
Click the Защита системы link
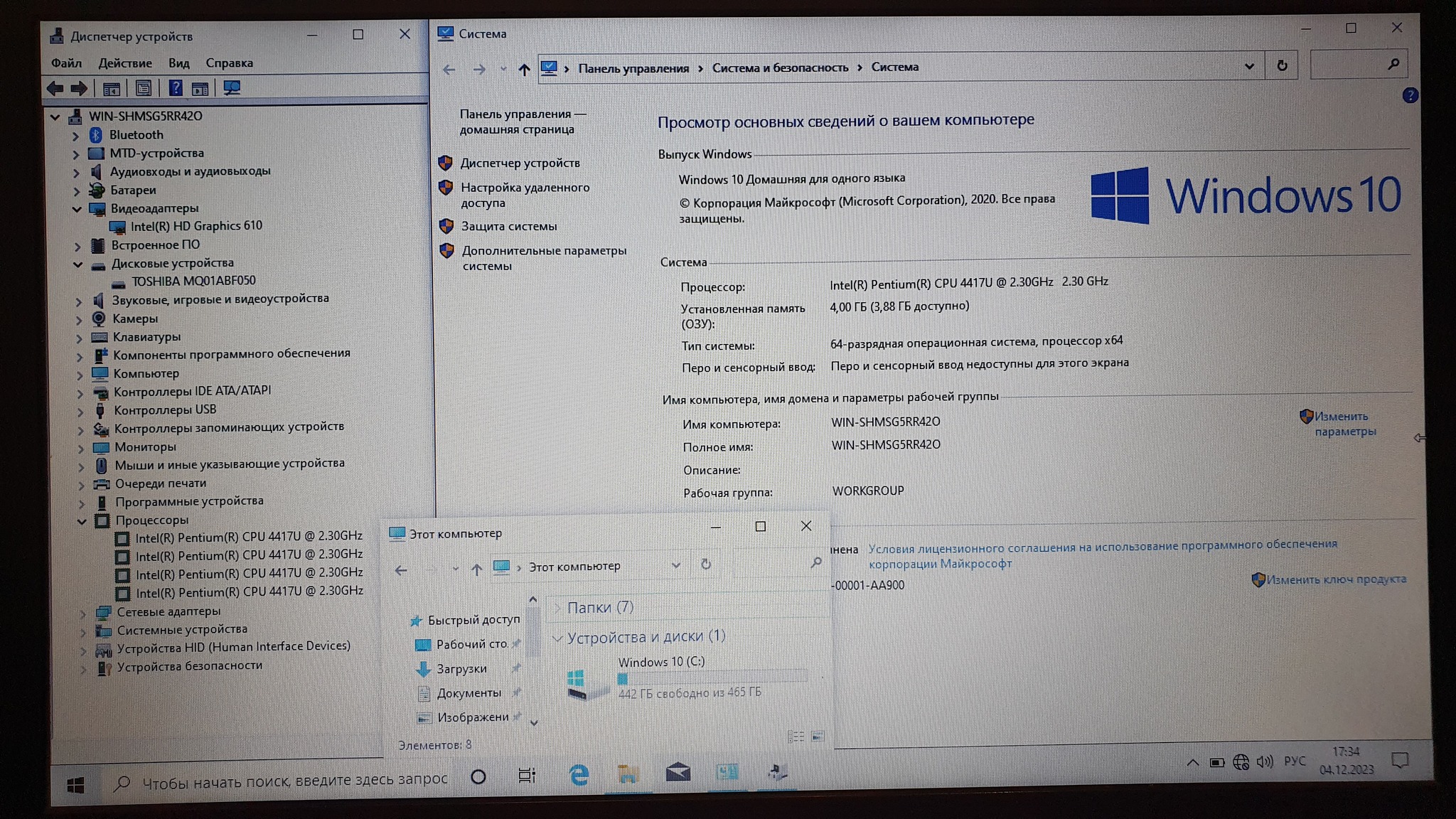click(x=508, y=226)
